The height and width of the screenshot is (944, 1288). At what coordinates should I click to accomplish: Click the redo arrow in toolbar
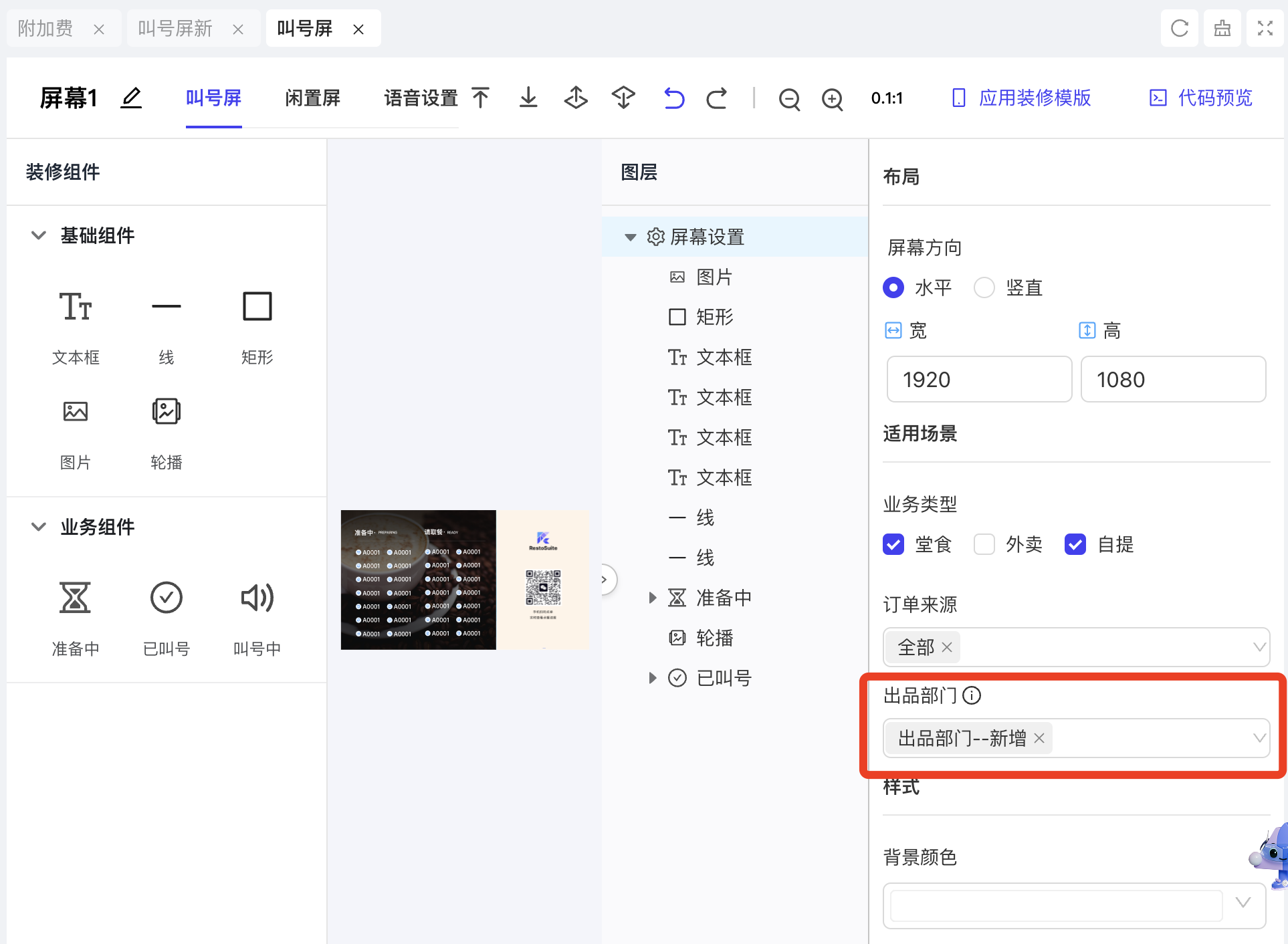click(716, 98)
